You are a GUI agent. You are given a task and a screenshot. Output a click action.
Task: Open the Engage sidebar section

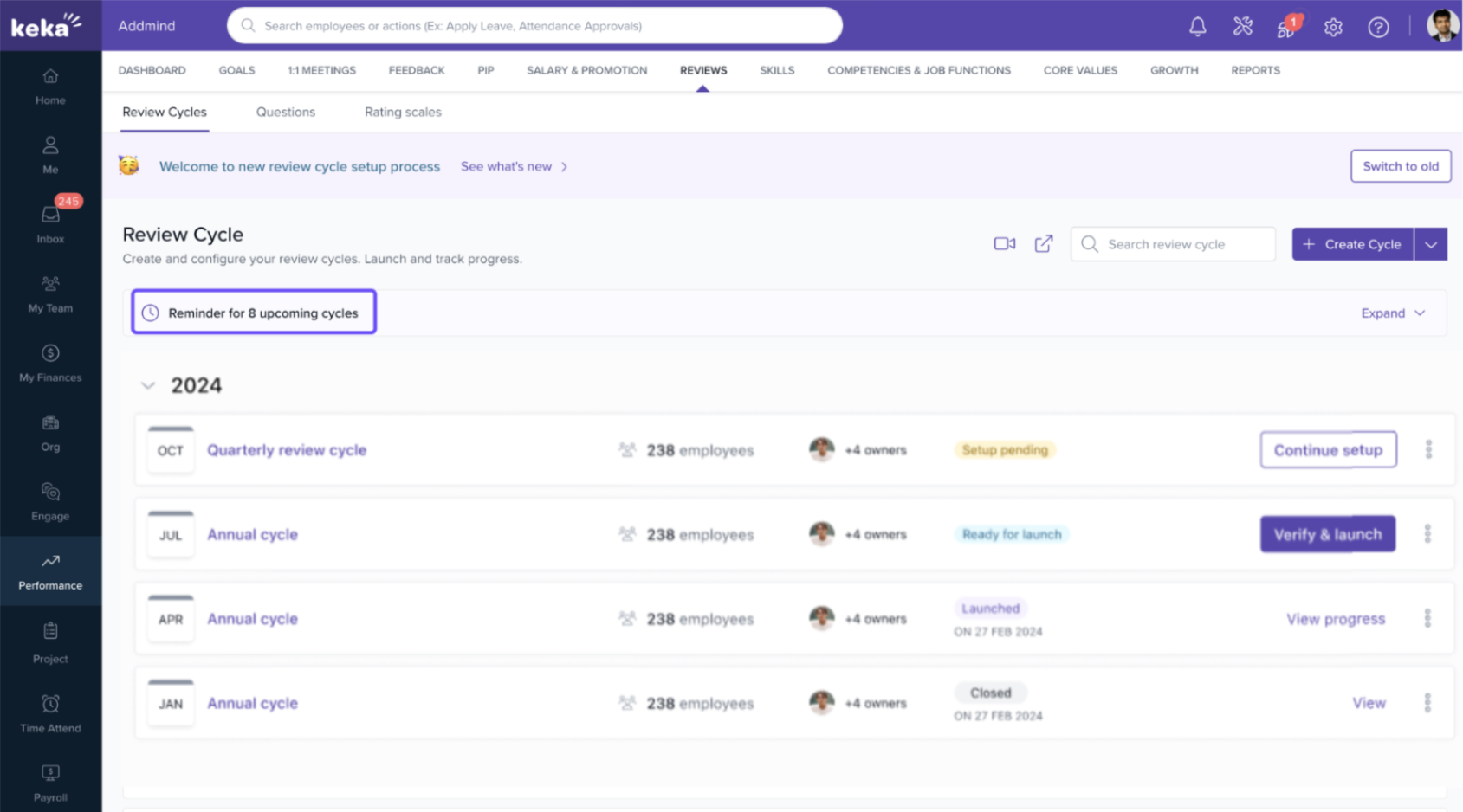50,501
